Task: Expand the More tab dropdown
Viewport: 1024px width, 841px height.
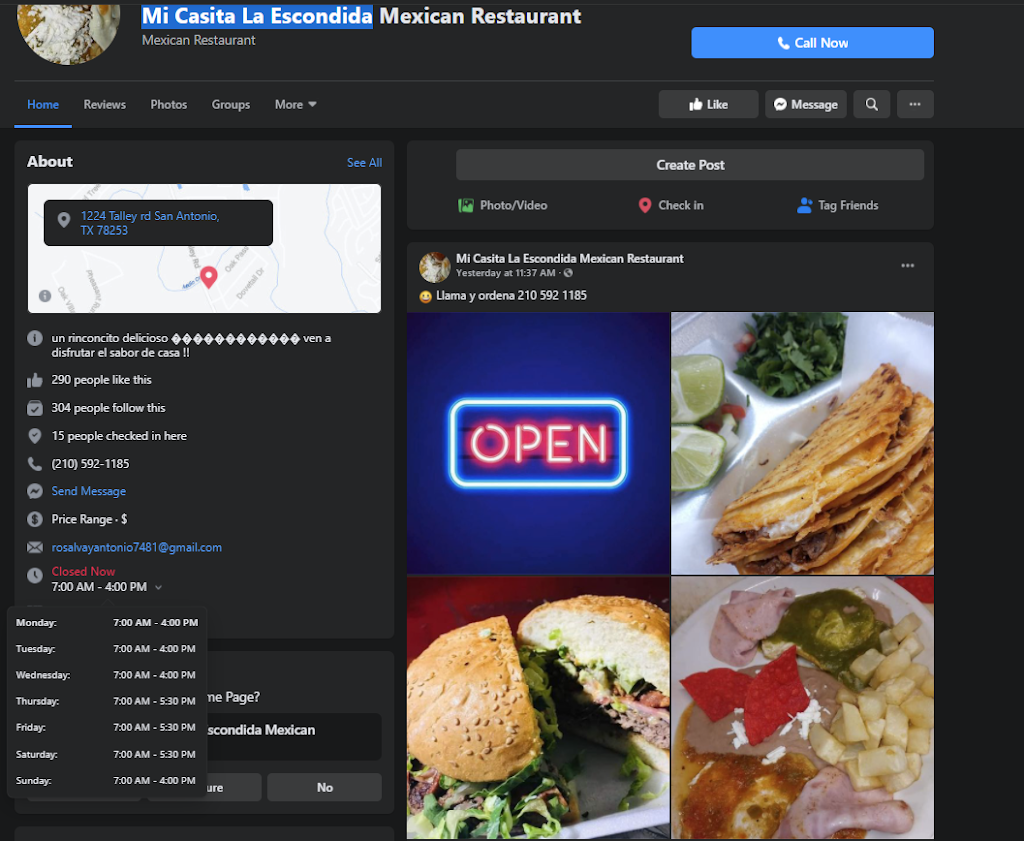Action: pyautogui.click(x=296, y=104)
